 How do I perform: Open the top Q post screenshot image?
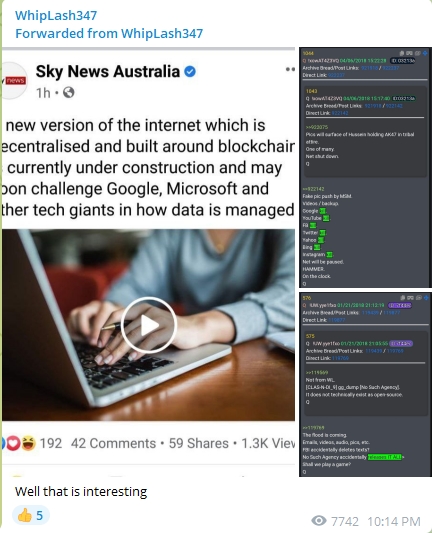tap(365, 168)
